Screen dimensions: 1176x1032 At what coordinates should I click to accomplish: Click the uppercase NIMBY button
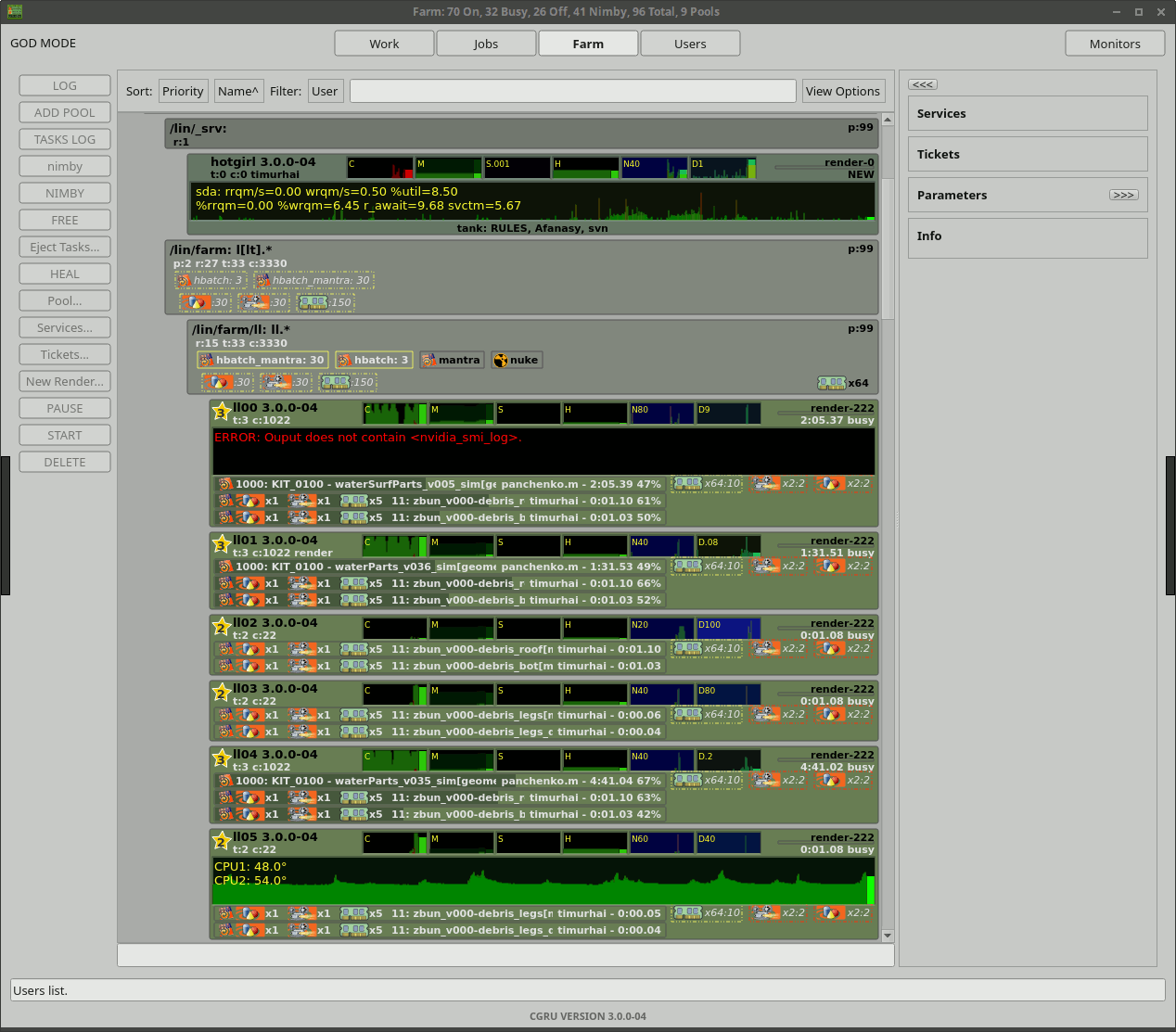[65, 193]
